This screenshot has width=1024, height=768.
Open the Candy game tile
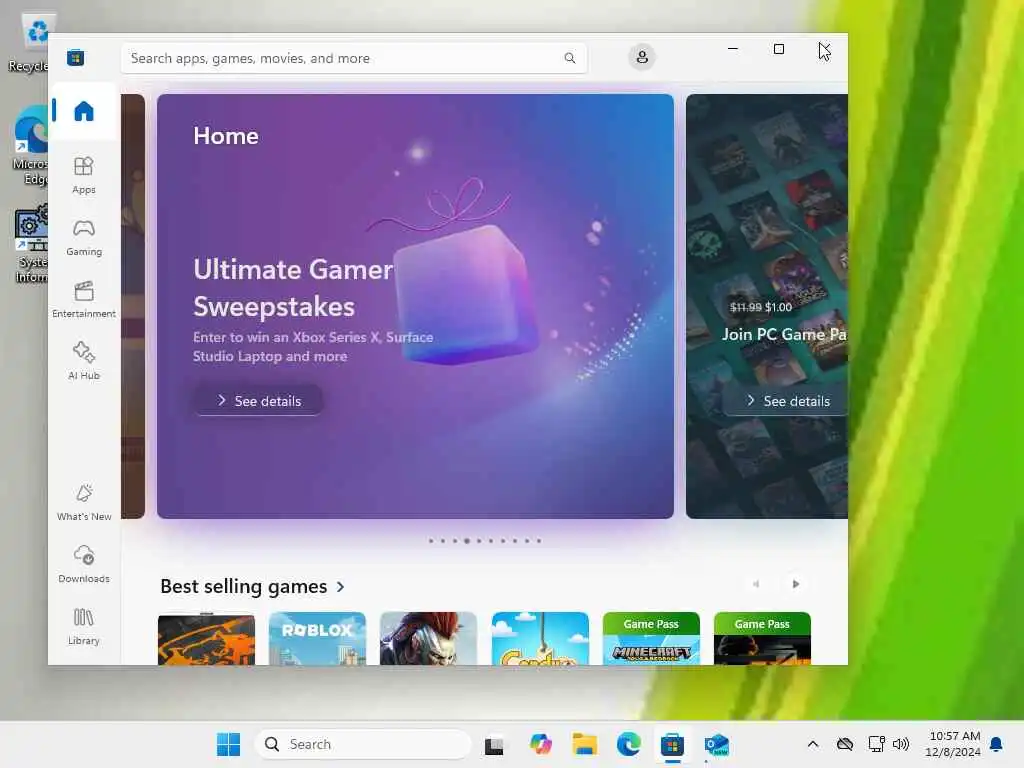click(540, 638)
